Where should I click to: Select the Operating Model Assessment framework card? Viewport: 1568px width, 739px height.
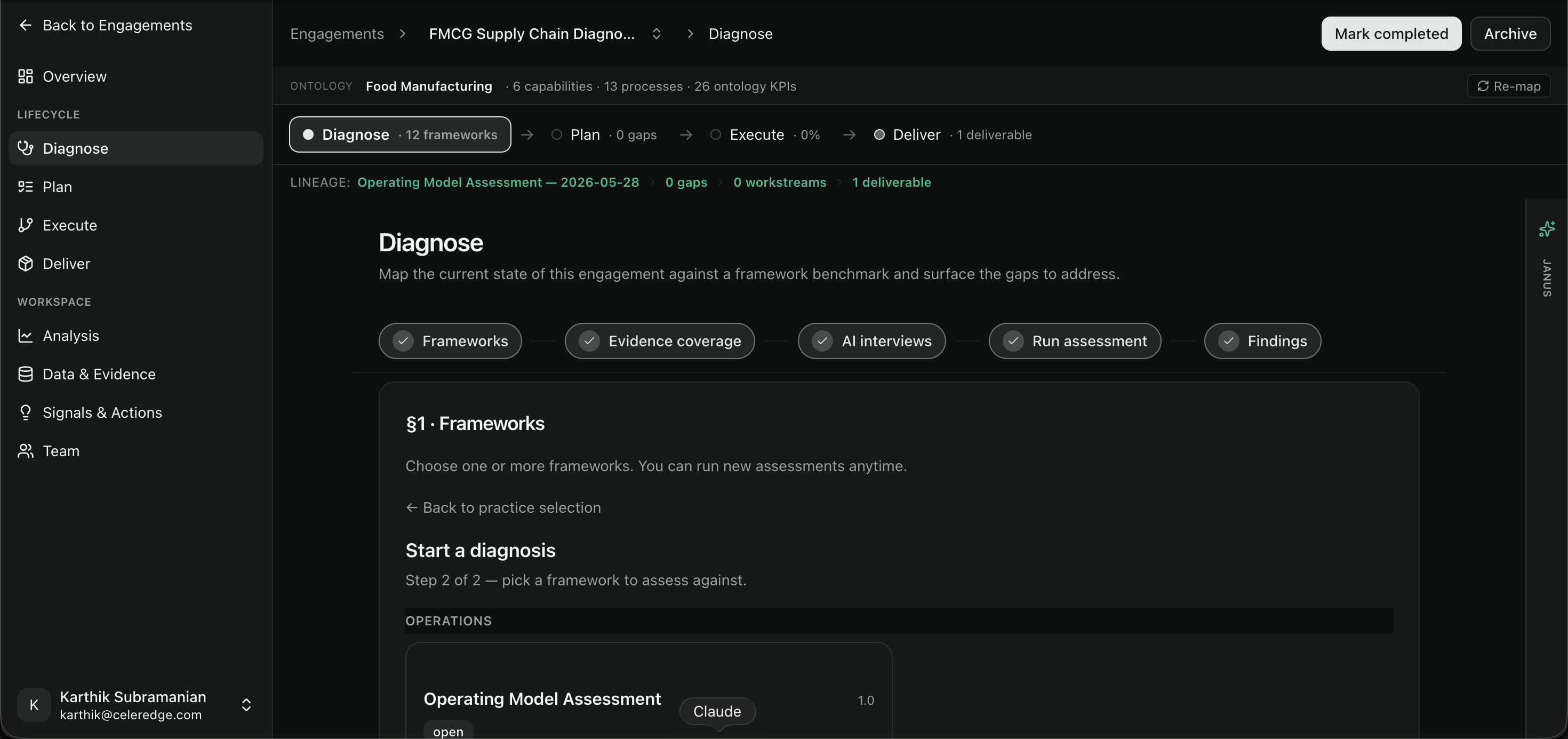649,690
